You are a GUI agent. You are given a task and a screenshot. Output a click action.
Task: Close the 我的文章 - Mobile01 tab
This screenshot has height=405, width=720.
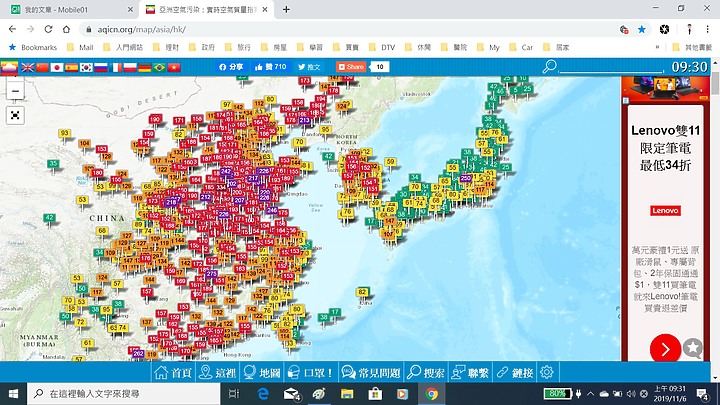pos(130,10)
